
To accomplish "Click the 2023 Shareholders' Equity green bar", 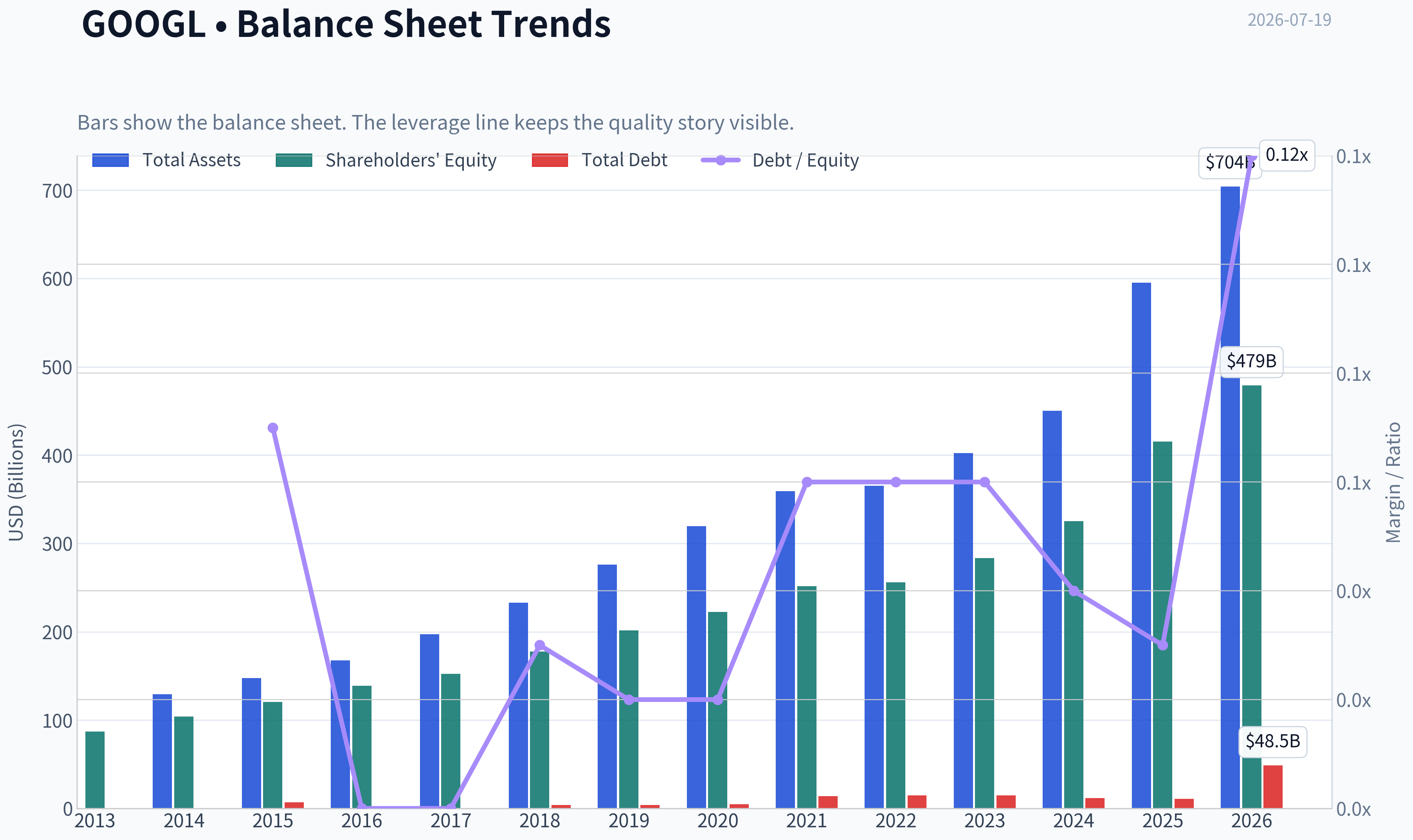I will 984,683.
